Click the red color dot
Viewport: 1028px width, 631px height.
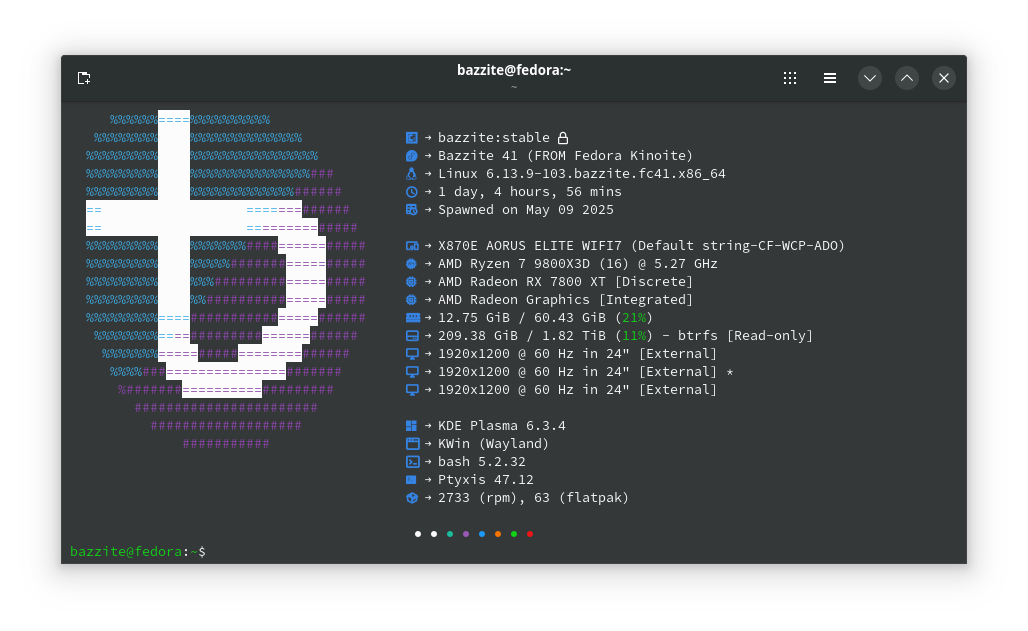point(530,534)
